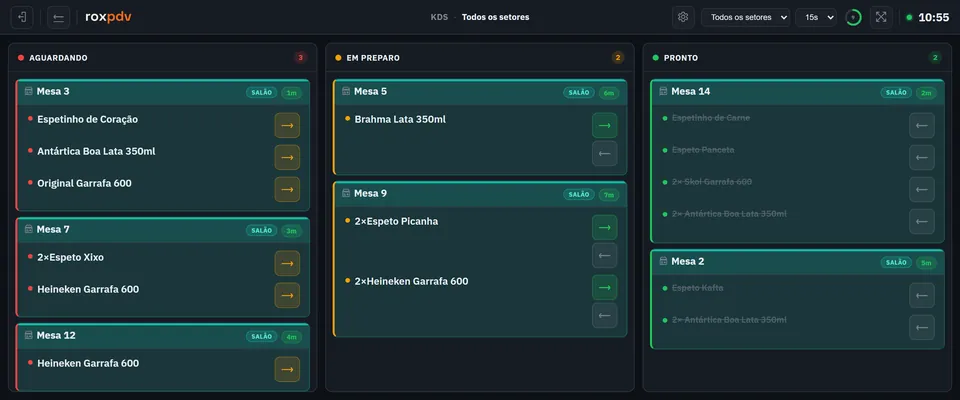Open the settings gear icon
This screenshot has width=960, height=400.
(x=683, y=17)
